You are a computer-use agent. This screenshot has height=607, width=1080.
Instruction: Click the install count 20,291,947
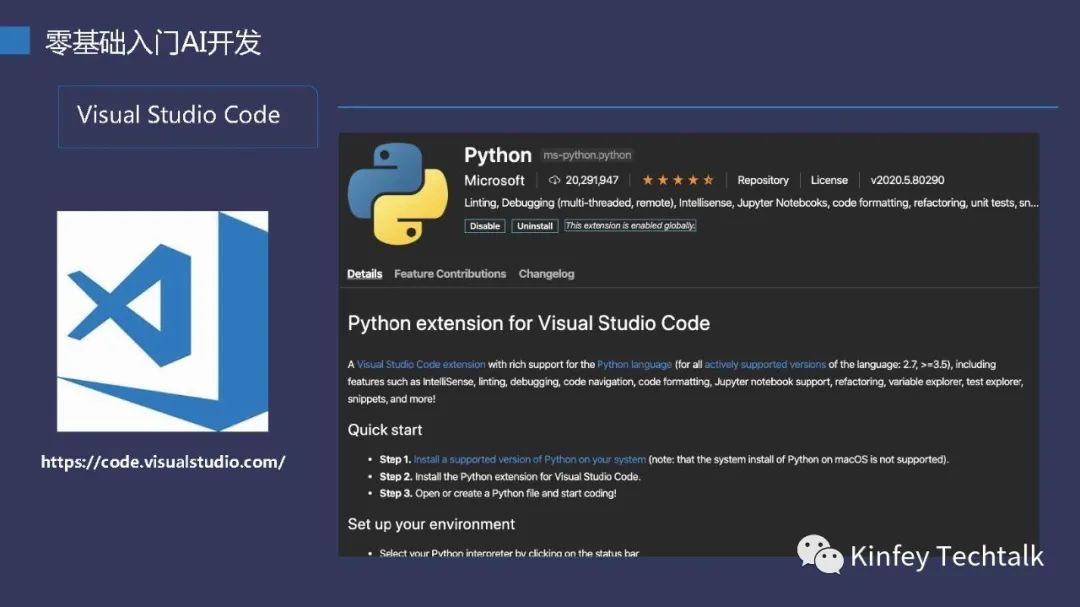pyautogui.click(x=592, y=181)
